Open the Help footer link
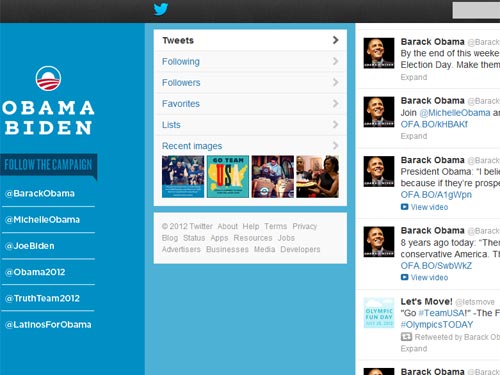500x375 pixels. (251, 226)
